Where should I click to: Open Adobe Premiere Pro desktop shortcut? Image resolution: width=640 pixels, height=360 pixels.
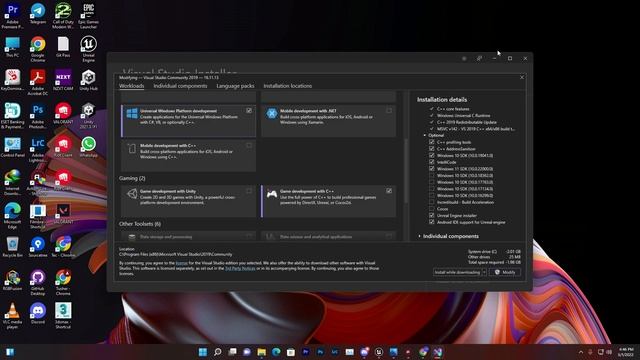12,16
